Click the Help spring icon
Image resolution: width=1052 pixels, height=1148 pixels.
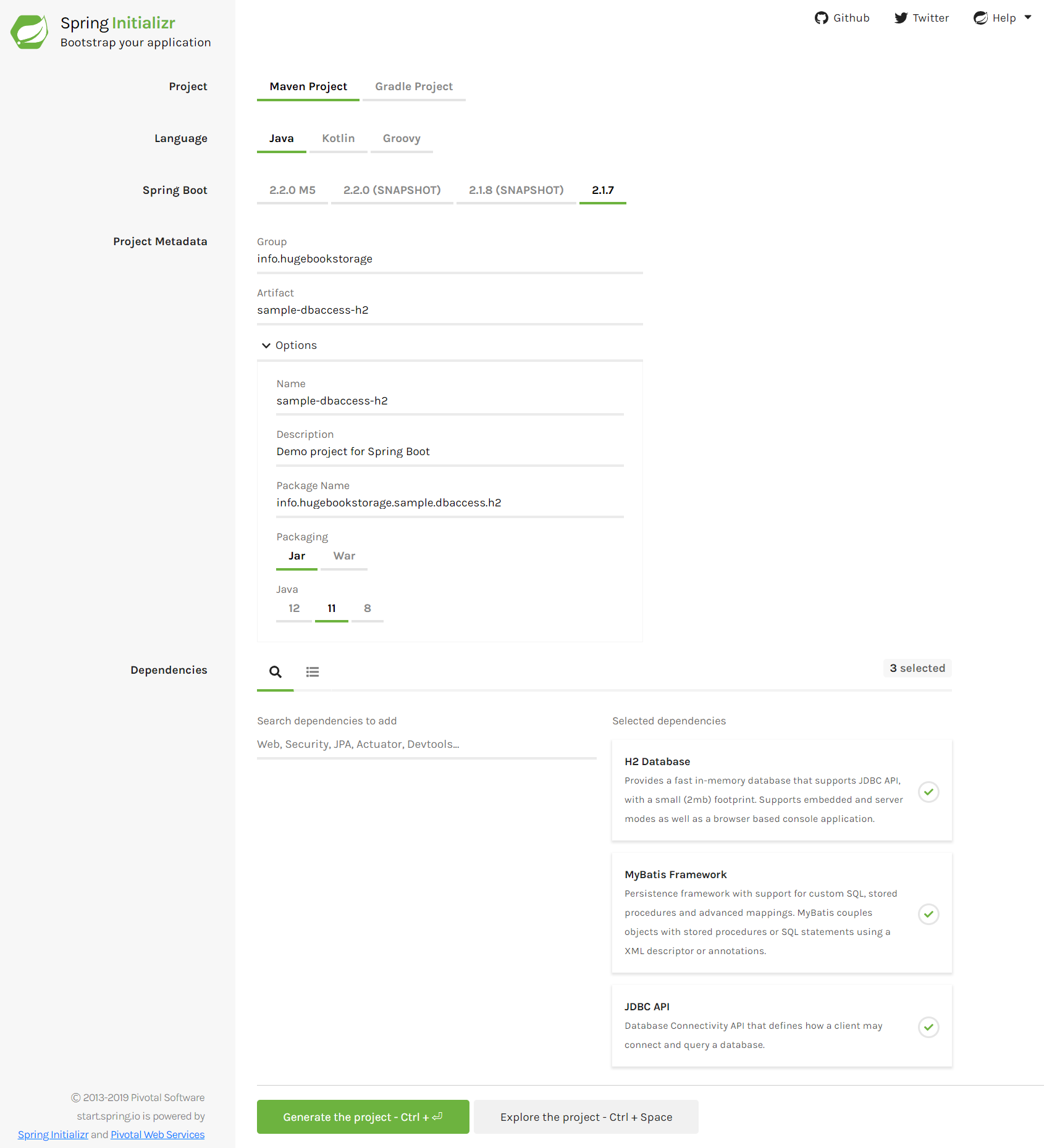(980, 18)
